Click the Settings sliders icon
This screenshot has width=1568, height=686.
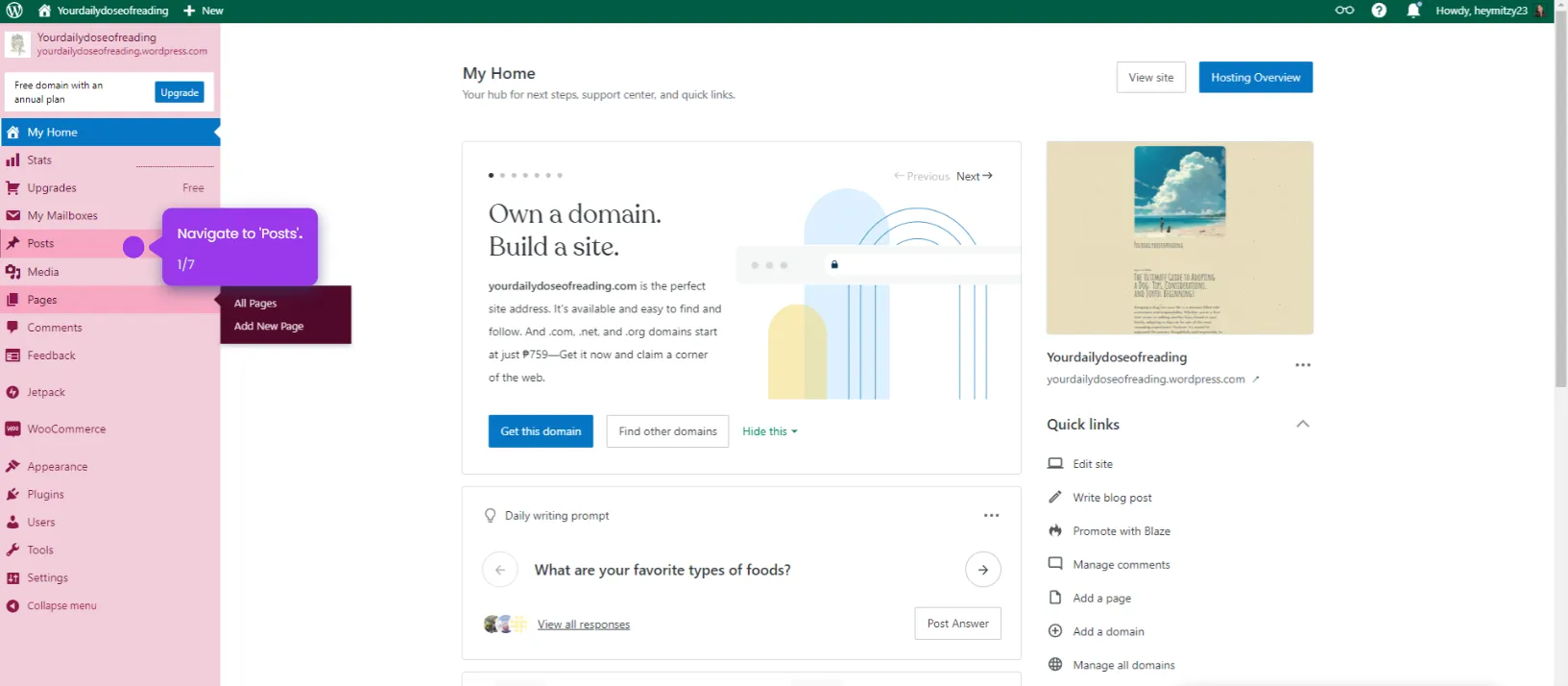point(12,578)
